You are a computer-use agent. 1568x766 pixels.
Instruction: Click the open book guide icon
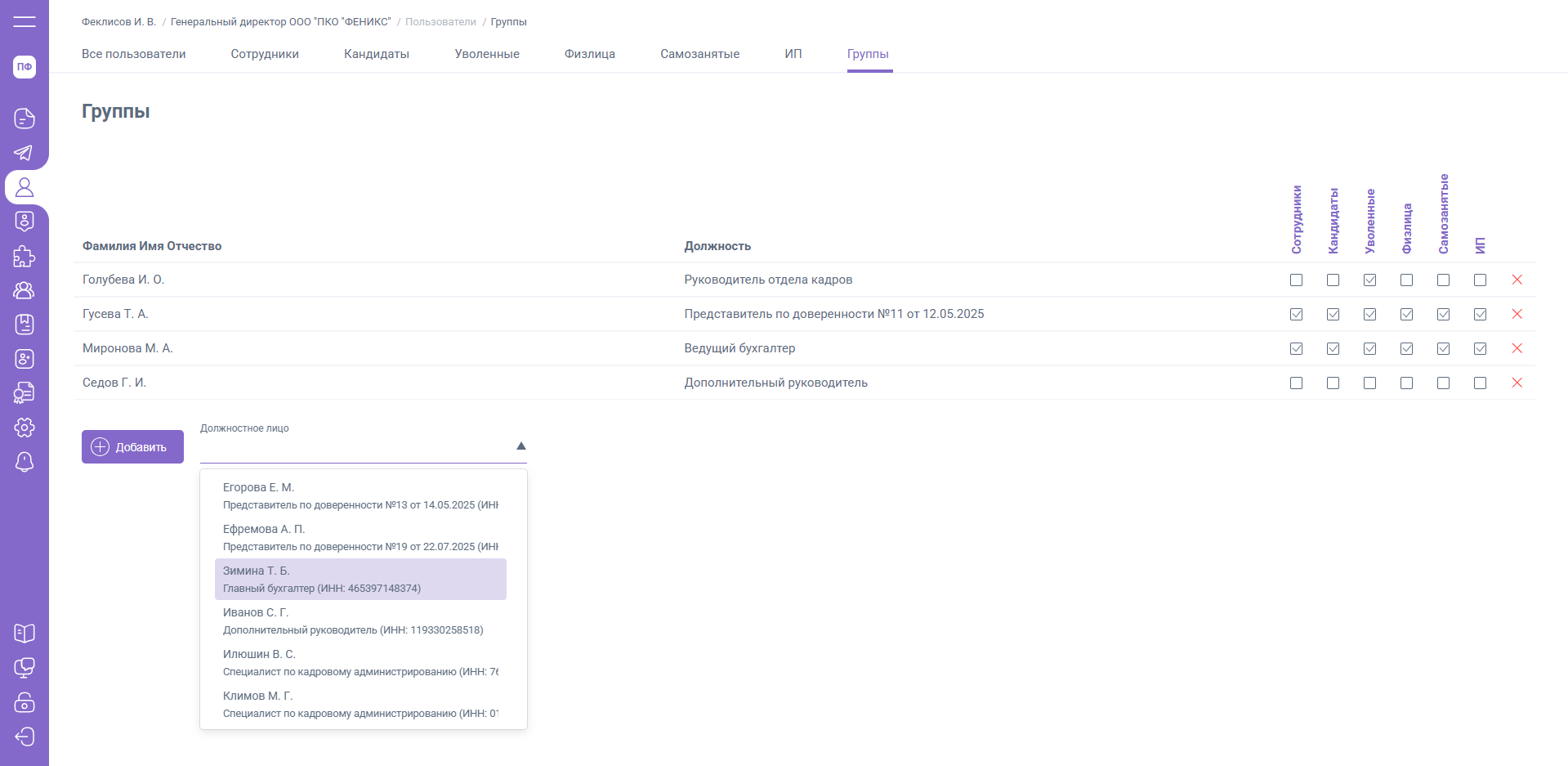25,634
